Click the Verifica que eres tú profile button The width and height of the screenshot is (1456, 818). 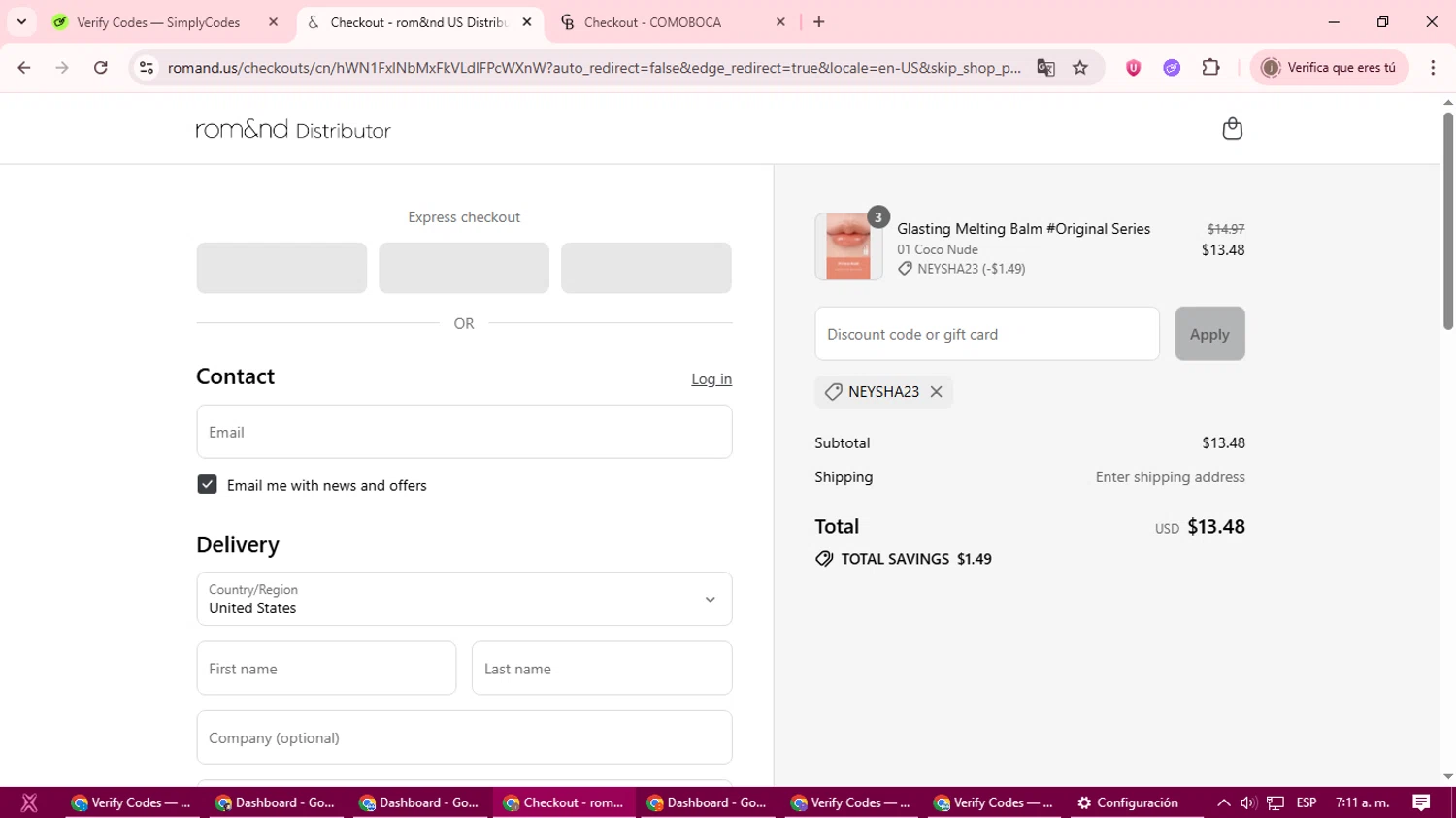(1329, 68)
